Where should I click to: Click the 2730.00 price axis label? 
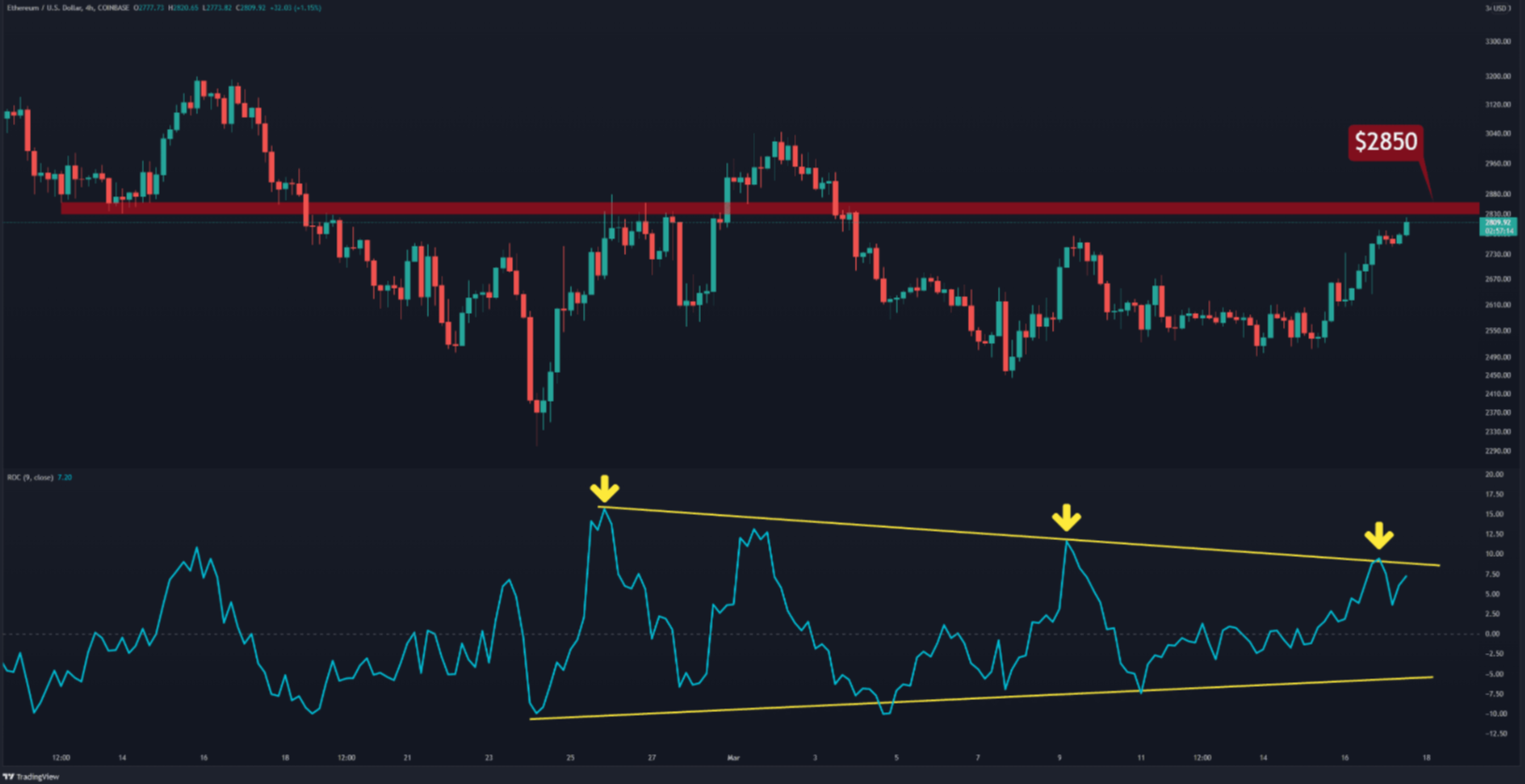tap(1498, 254)
